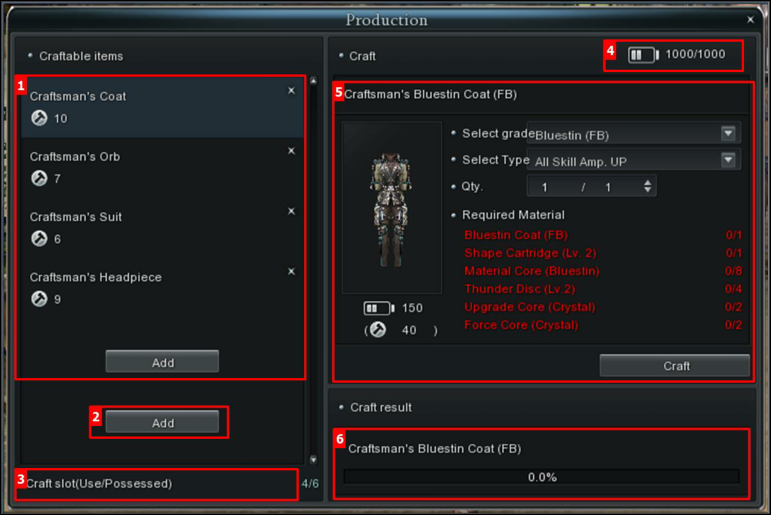Click the upper Add button in list

(162, 362)
